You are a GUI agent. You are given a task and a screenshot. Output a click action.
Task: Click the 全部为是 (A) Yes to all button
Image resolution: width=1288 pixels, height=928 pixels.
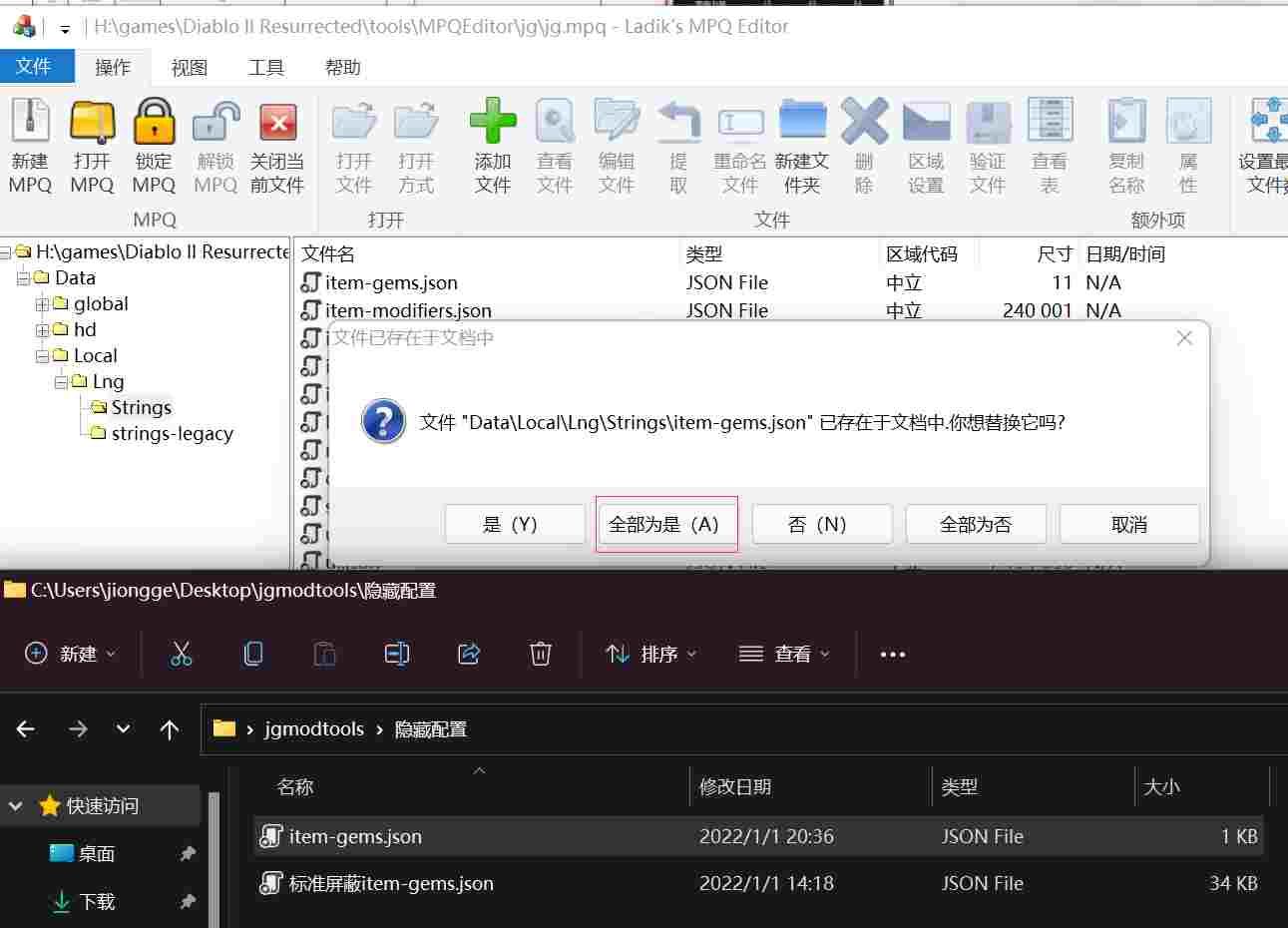tap(666, 524)
